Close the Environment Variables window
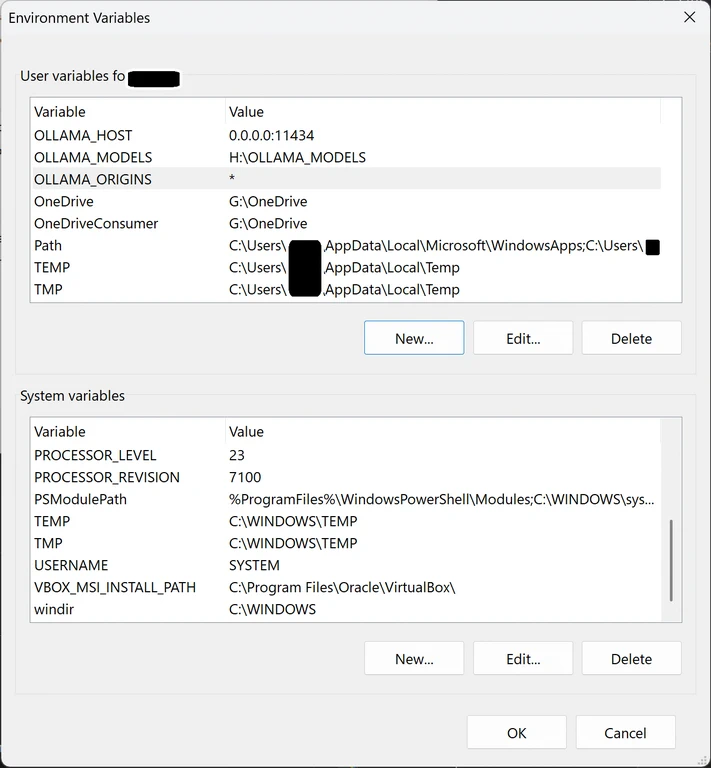This screenshot has height=768, width=711. (x=689, y=17)
